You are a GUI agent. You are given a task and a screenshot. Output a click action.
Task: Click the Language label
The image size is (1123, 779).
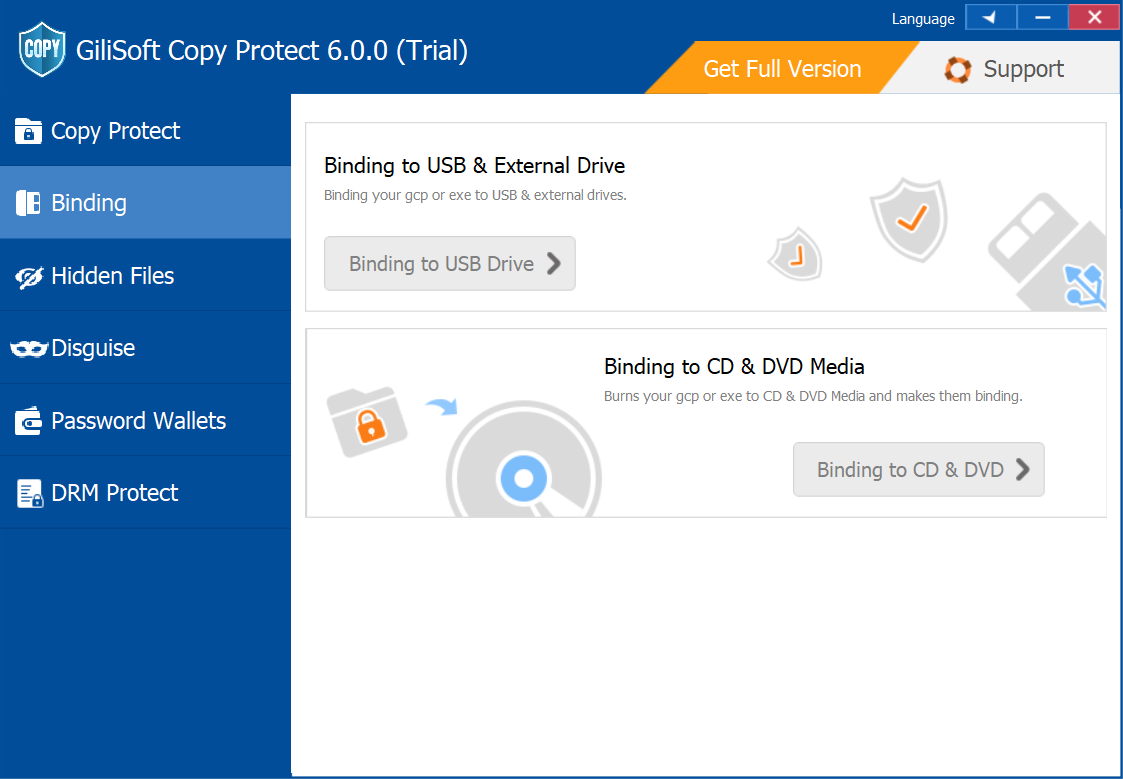pyautogui.click(x=922, y=19)
